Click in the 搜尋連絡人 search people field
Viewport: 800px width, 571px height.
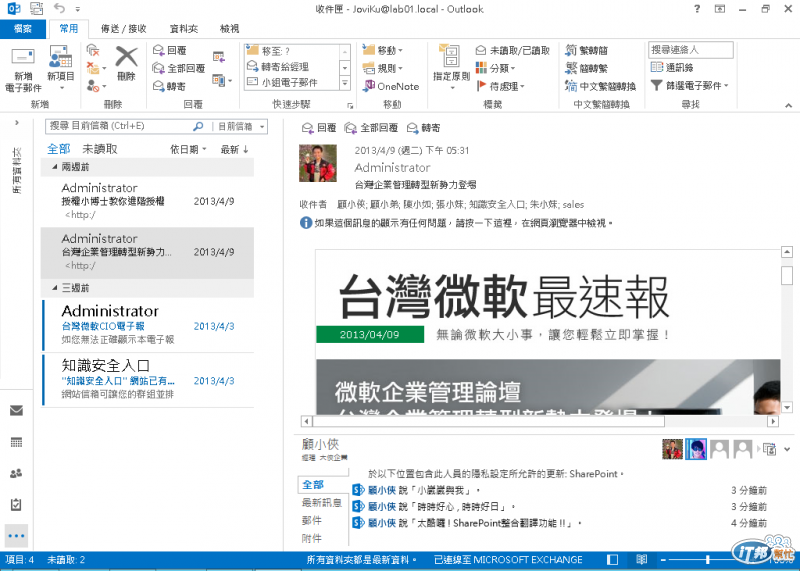(691, 50)
